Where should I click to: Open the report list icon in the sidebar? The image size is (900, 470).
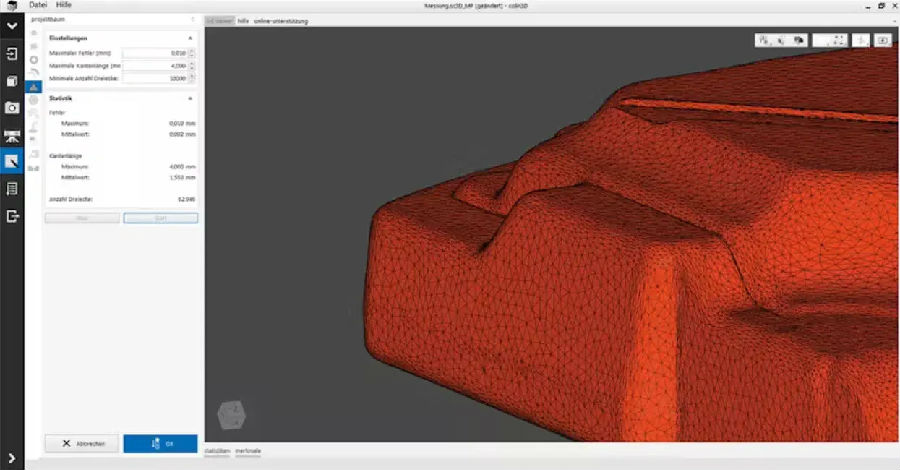coord(12,189)
